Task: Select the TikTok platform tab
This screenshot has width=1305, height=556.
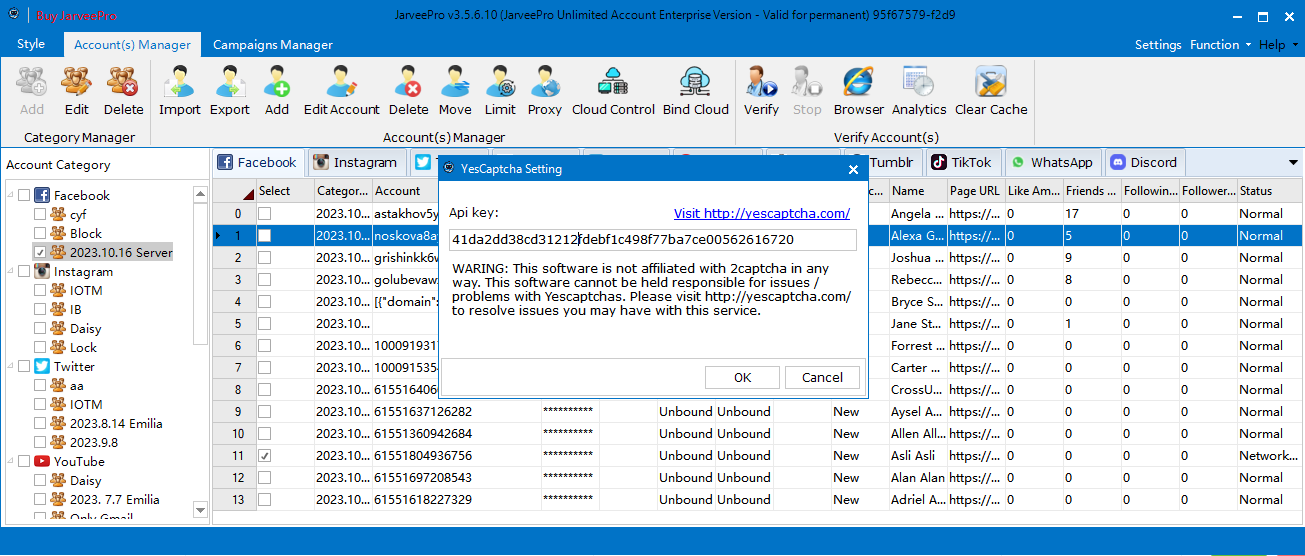Action: [x=961, y=162]
